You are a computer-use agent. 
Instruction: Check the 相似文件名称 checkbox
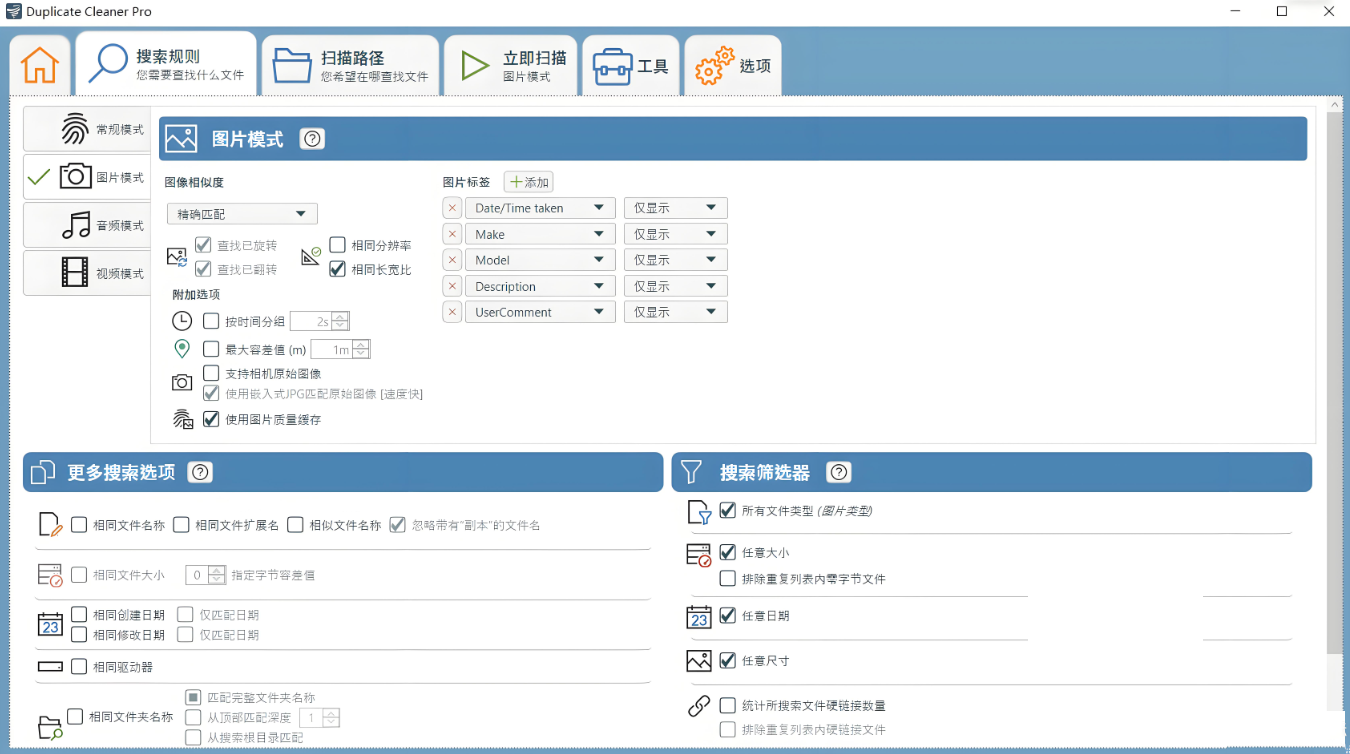295,525
